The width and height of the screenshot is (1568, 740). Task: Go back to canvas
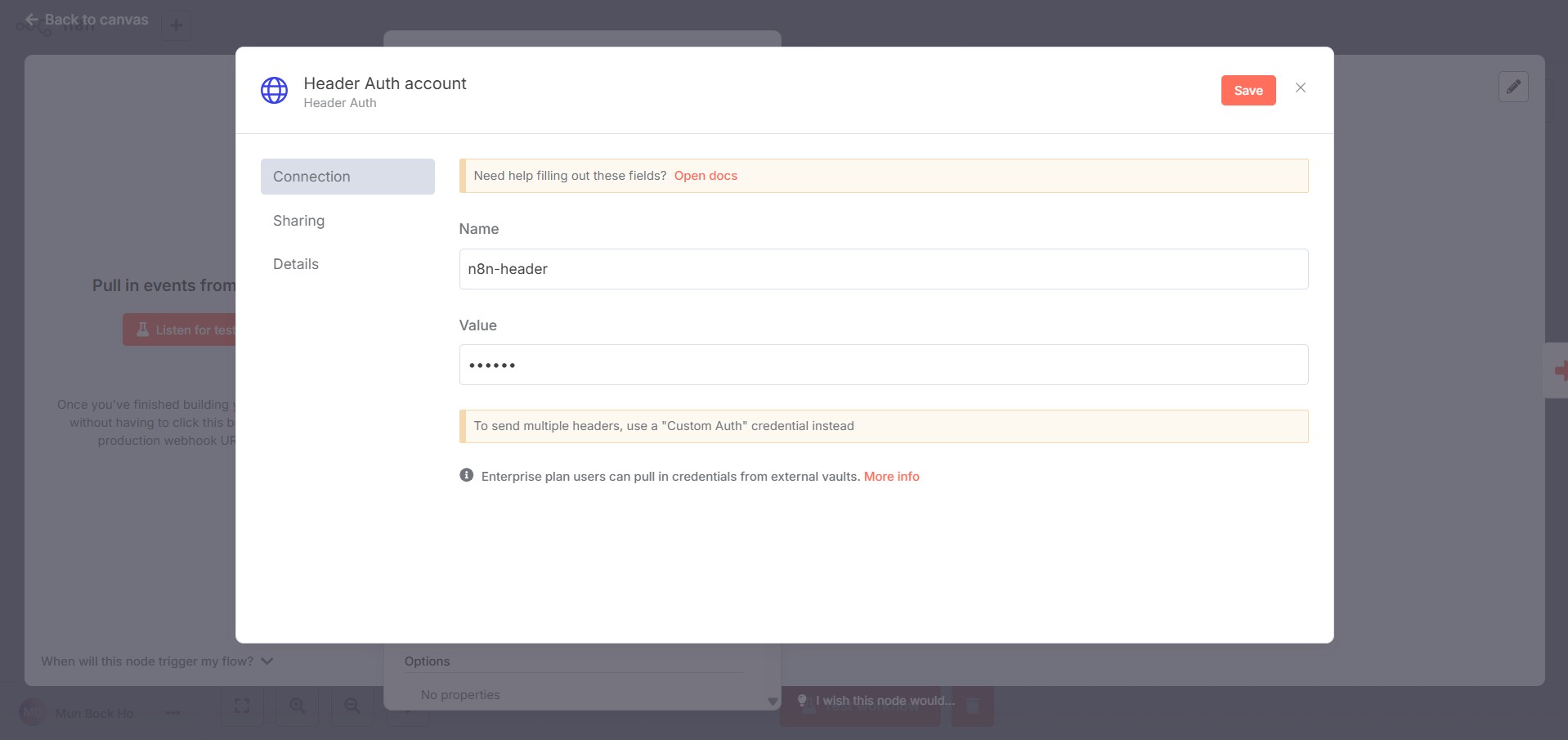(87, 19)
